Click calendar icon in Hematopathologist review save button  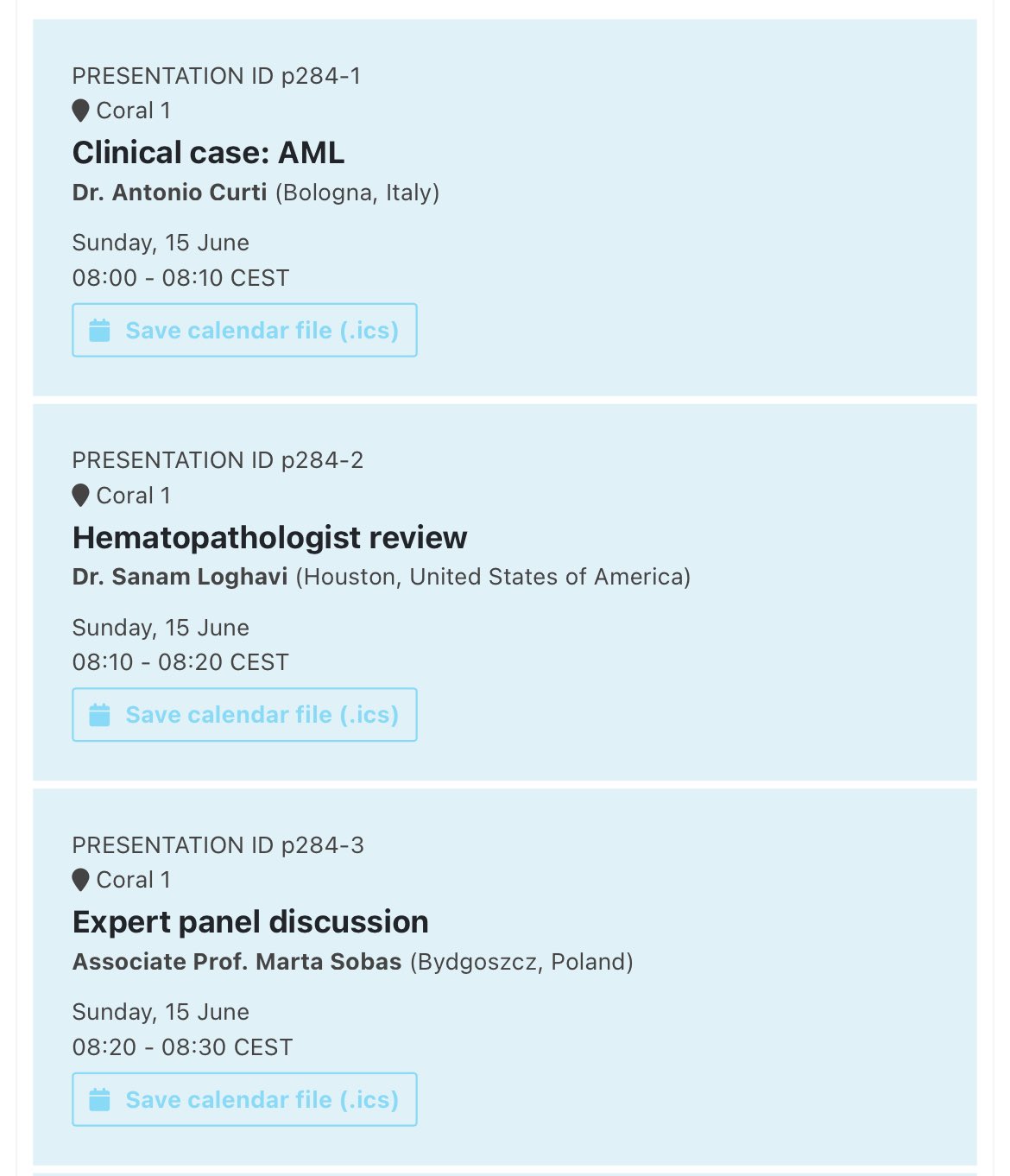pos(100,715)
